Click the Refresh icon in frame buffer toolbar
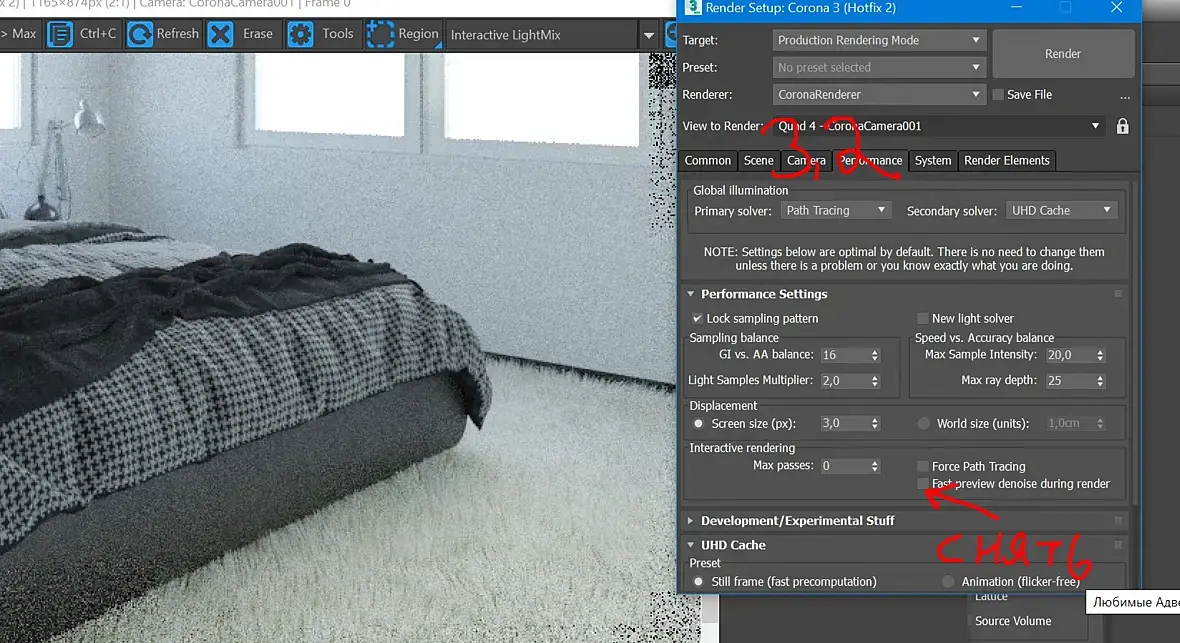Screen dimensions: 1180x643 (140, 35)
